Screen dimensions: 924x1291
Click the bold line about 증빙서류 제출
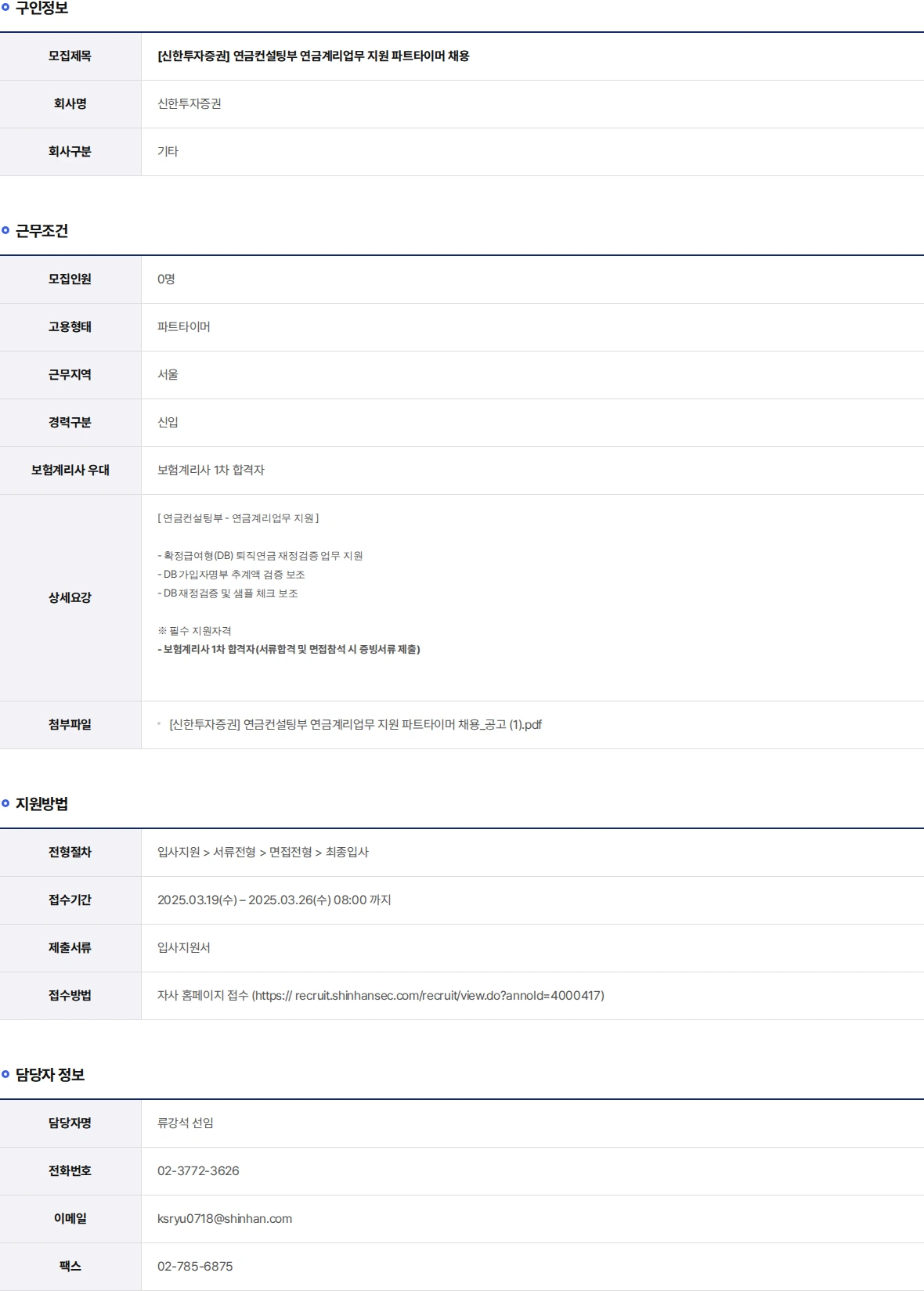(x=289, y=650)
